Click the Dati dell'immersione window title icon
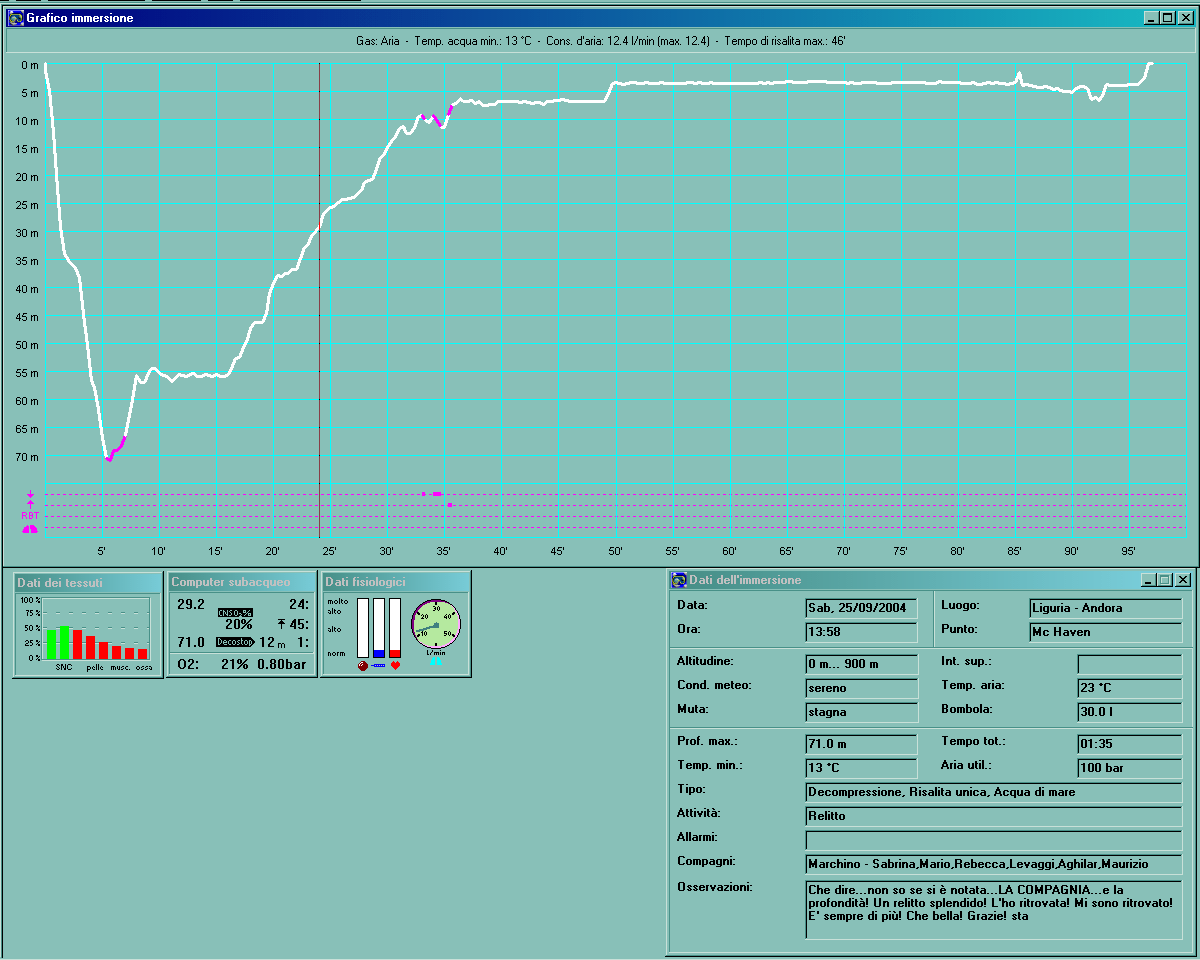 (x=679, y=580)
